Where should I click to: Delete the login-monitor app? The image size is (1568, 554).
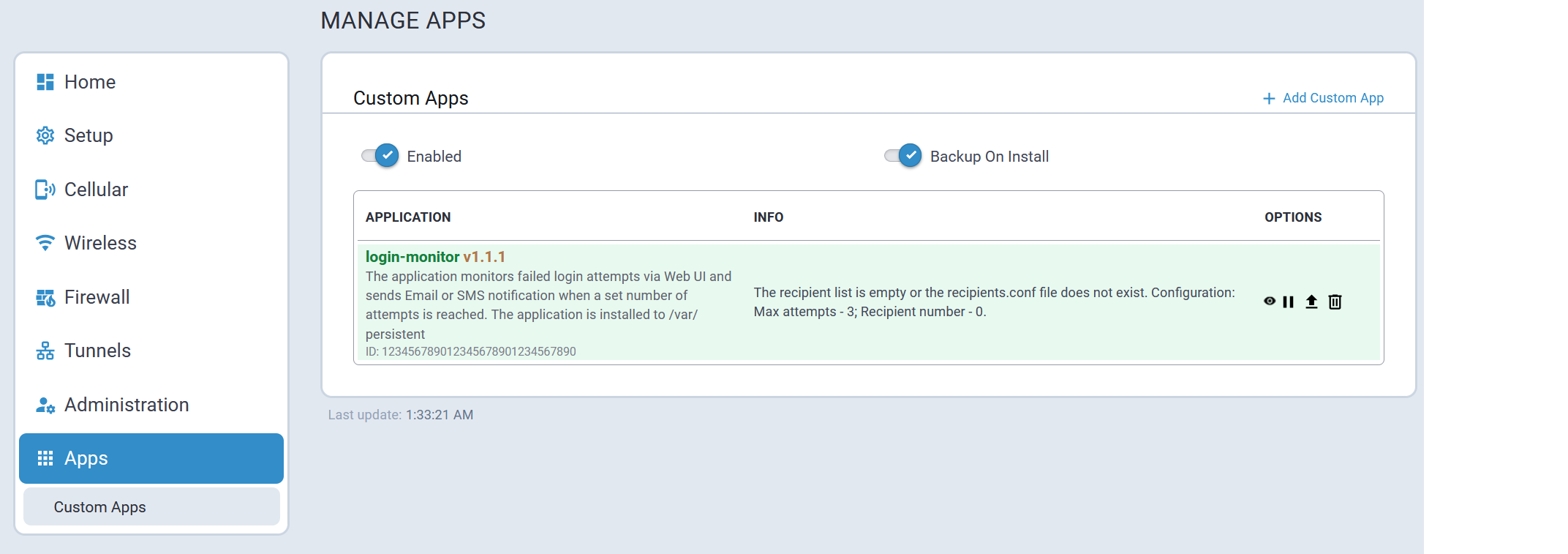pos(1335,302)
